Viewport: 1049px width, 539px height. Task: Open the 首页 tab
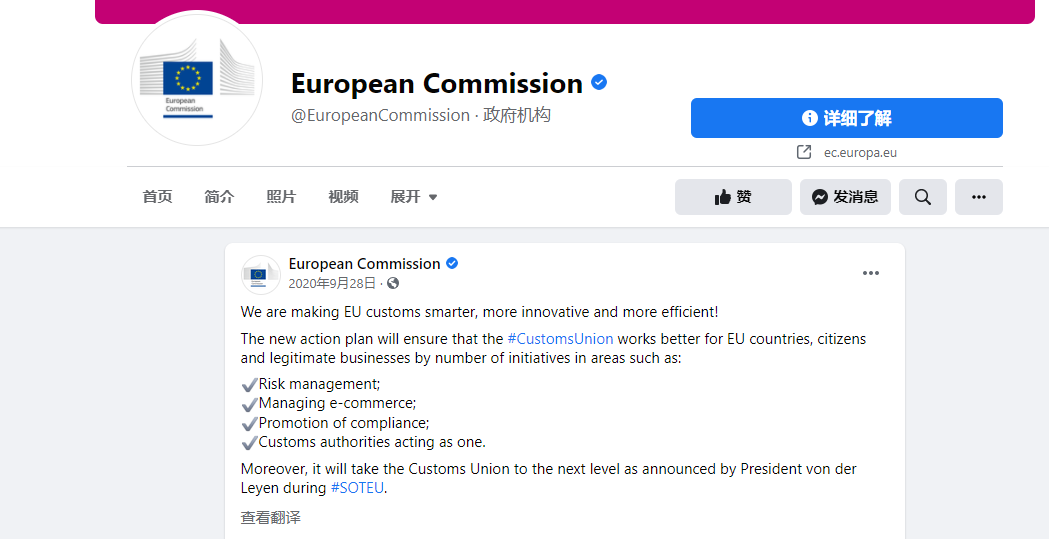click(x=157, y=197)
